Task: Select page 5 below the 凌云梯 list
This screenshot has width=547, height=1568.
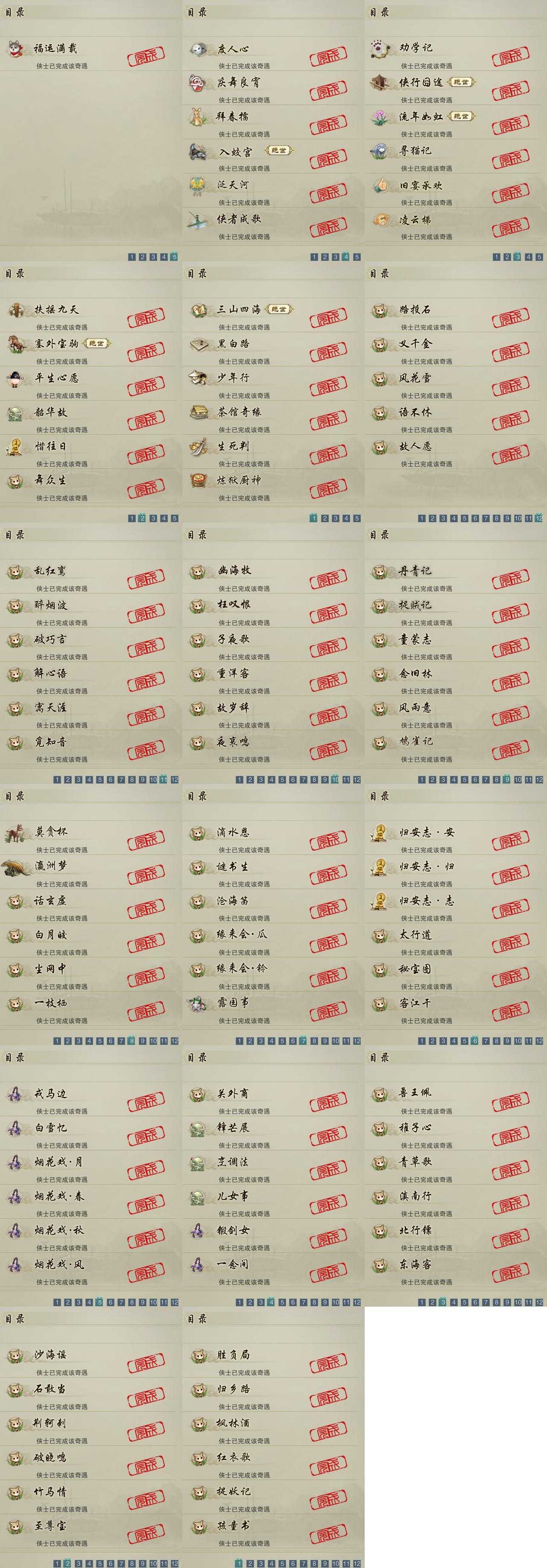Action: [539, 257]
